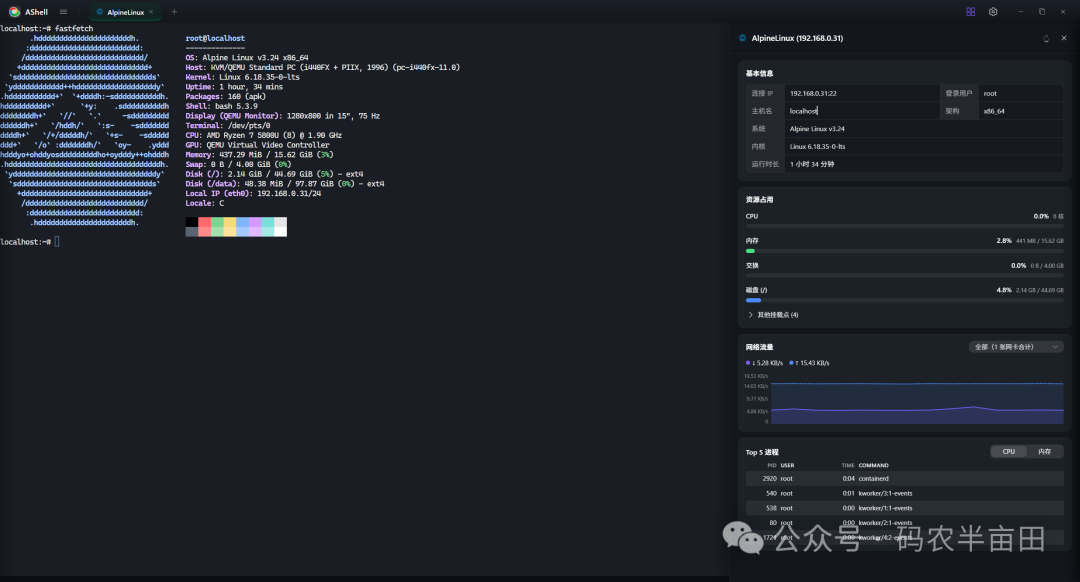Click the 0.0% CPU usage value
Viewport: 1080px width, 582px height.
coord(1041,216)
